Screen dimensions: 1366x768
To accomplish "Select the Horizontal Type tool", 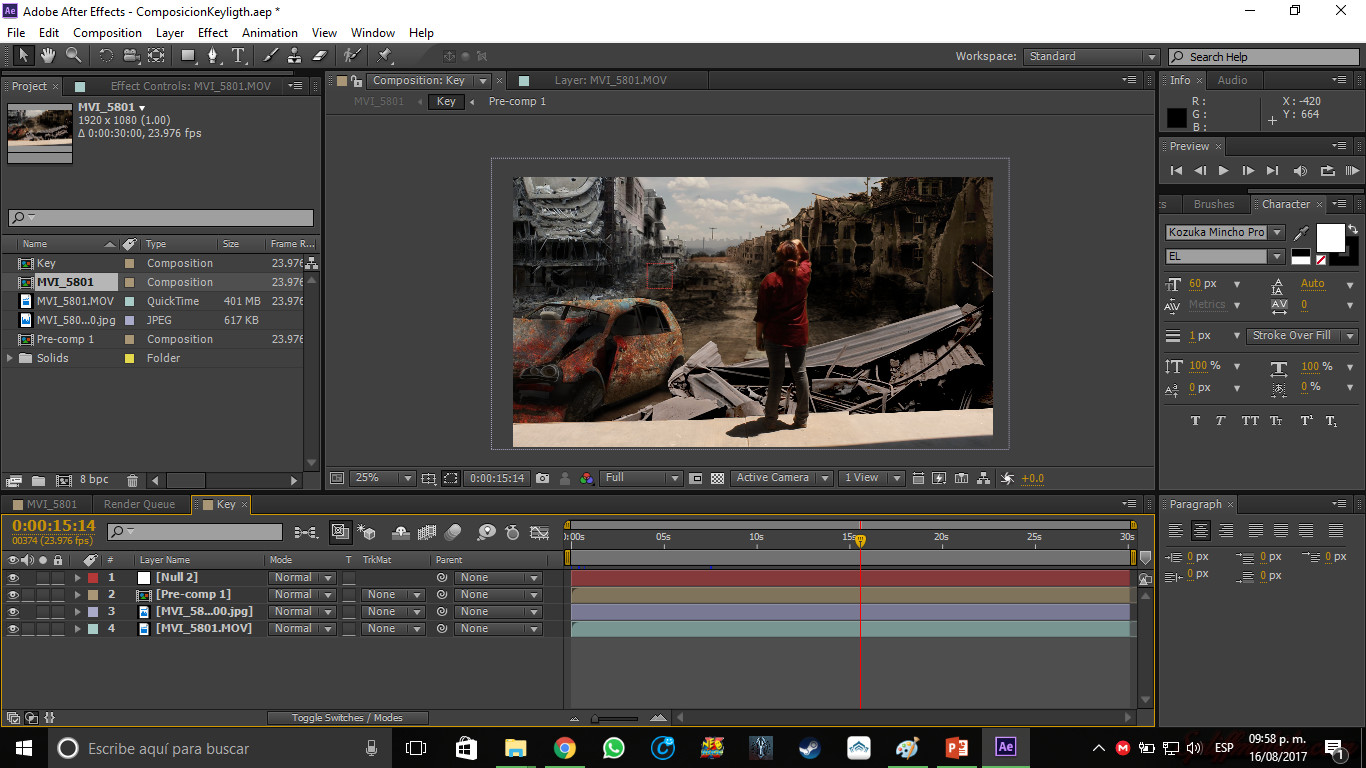I will coord(238,57).
